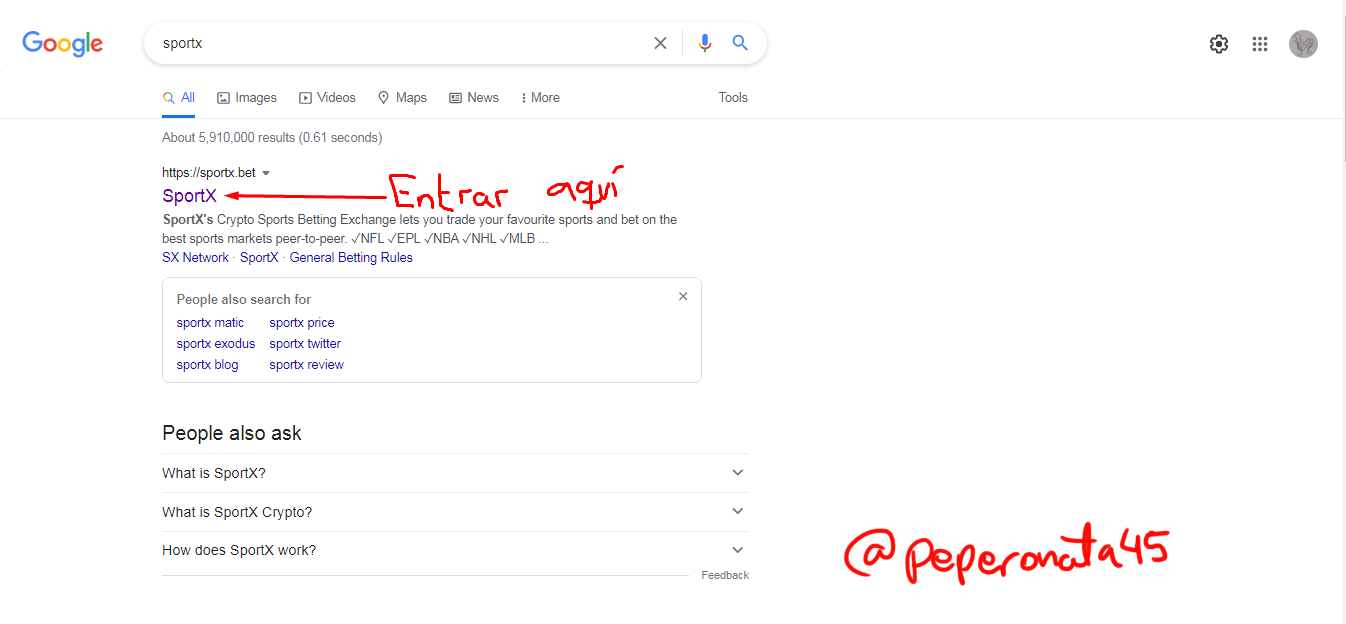
Task: Submit search with the magnifier icon
Action: [740, 43]
